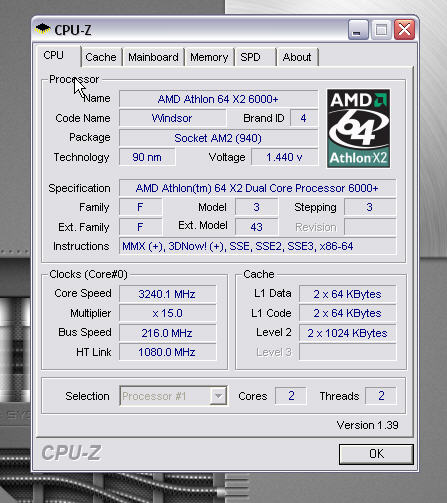Click the Bus Speed value 216.0 MHz
The width and height of the screenshot is (447, 503).
(167, 333)
